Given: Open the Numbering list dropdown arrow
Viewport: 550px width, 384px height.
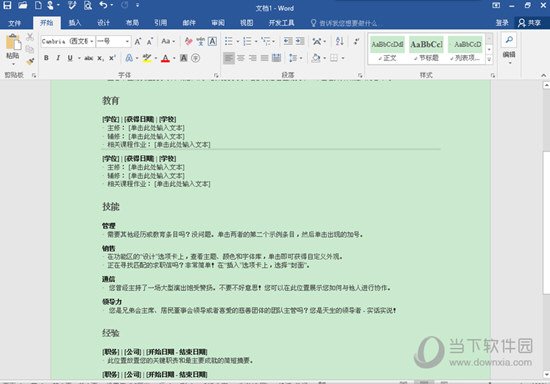Looking at the screenshot, I should click(256, 42).
